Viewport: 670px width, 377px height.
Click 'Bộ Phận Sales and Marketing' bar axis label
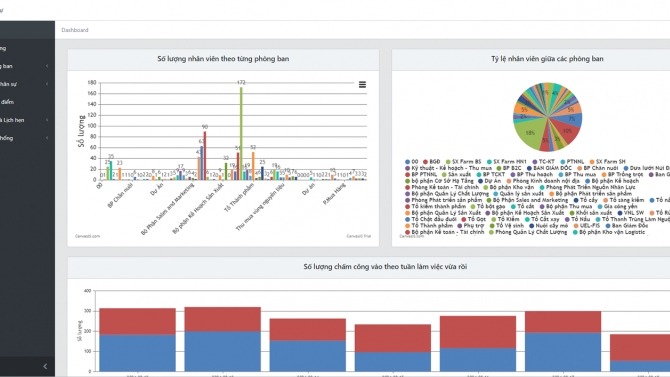pos(168,209)
